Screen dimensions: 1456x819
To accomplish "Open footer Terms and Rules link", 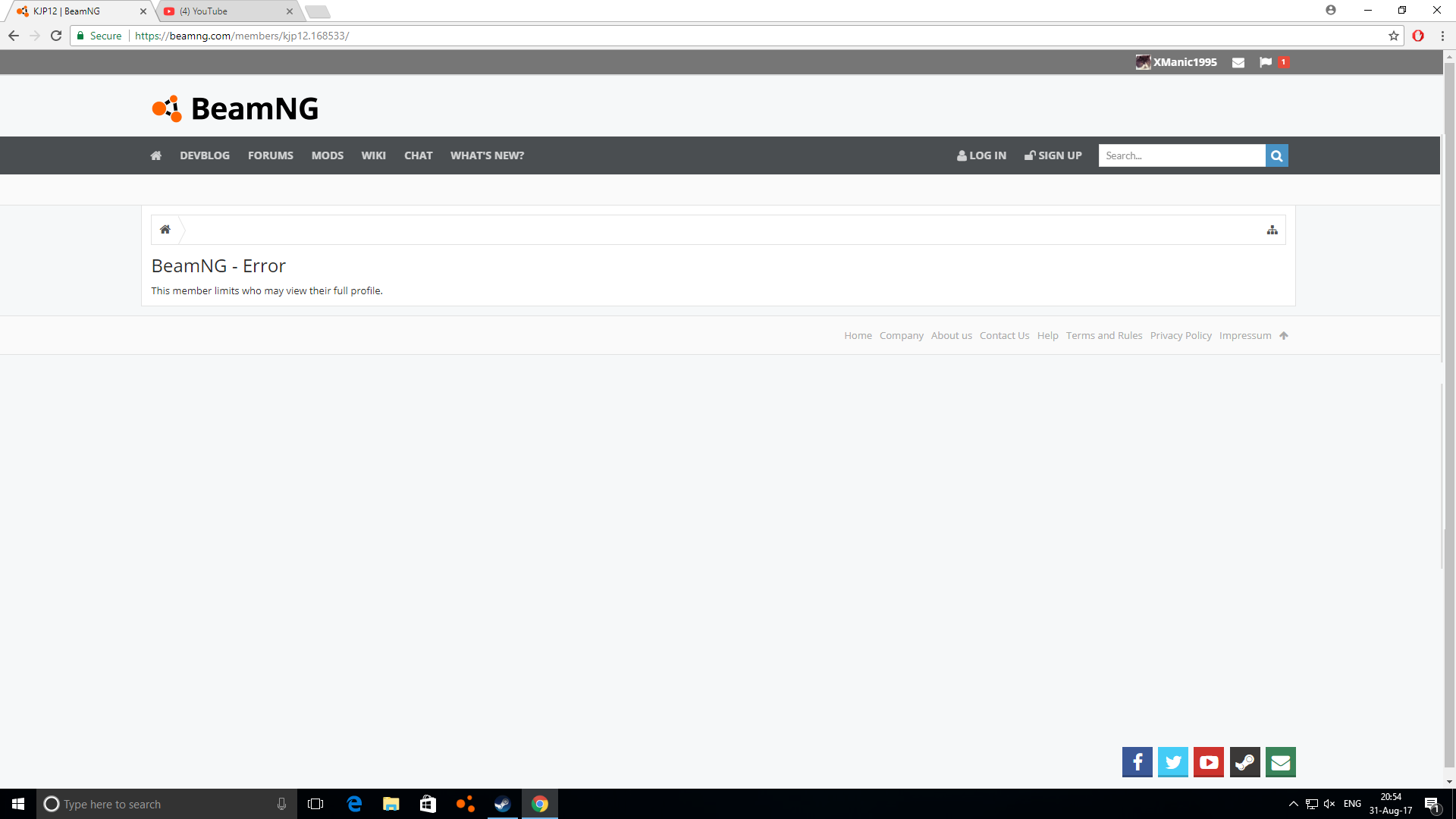I will [x=1104, y=336].
